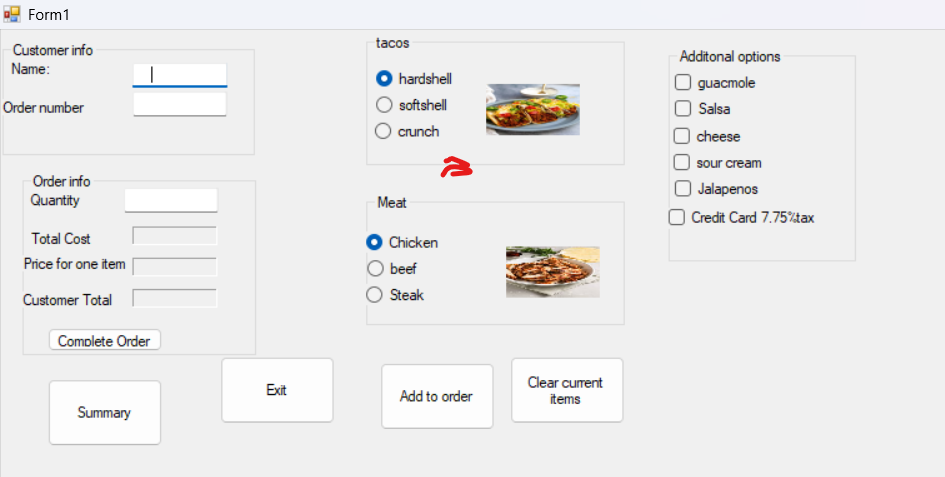Check the sour cream option
This screenshot has width=945, height=477.
[682, 162]
